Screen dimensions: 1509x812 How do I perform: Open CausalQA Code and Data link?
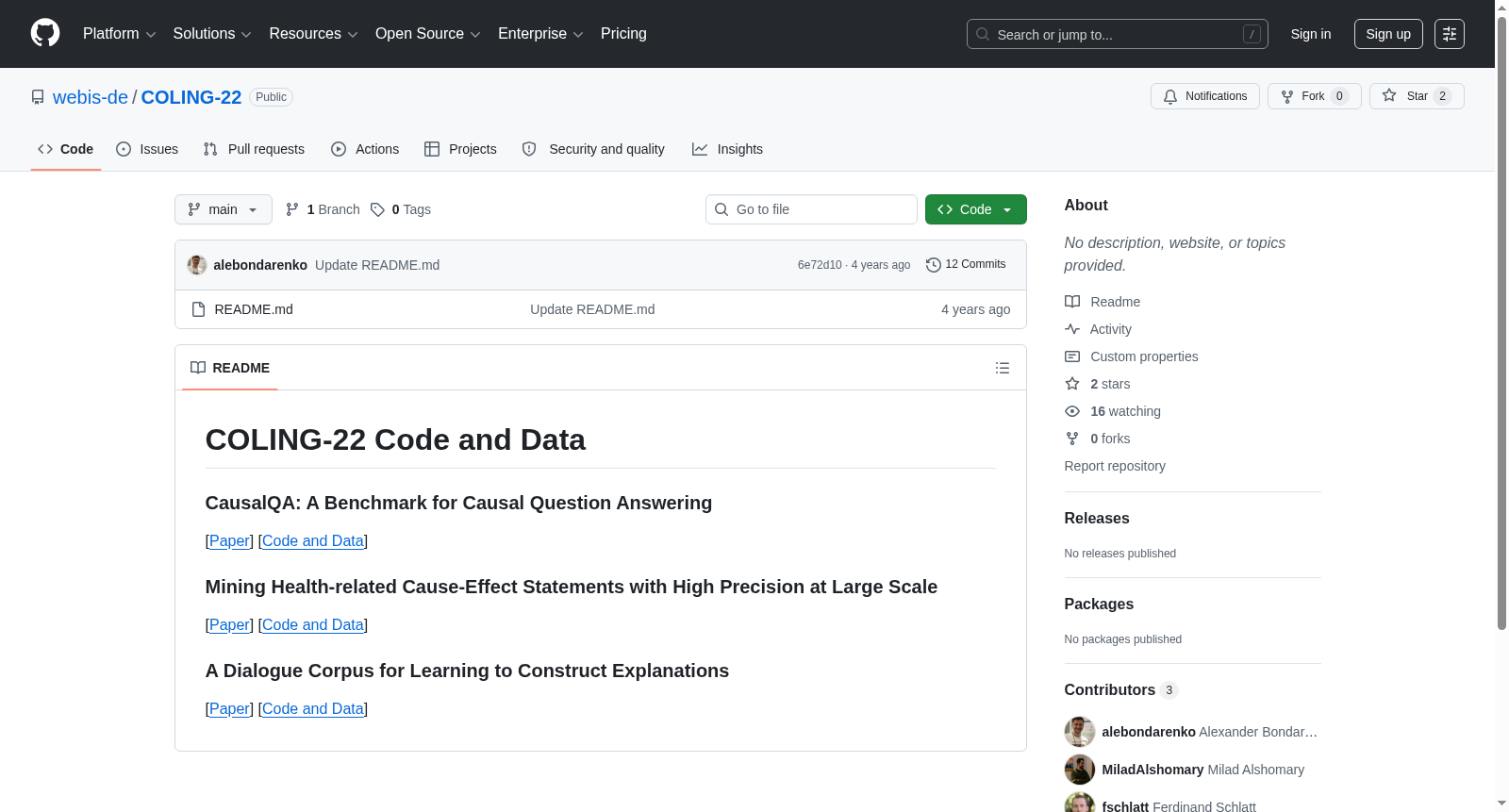313,540
